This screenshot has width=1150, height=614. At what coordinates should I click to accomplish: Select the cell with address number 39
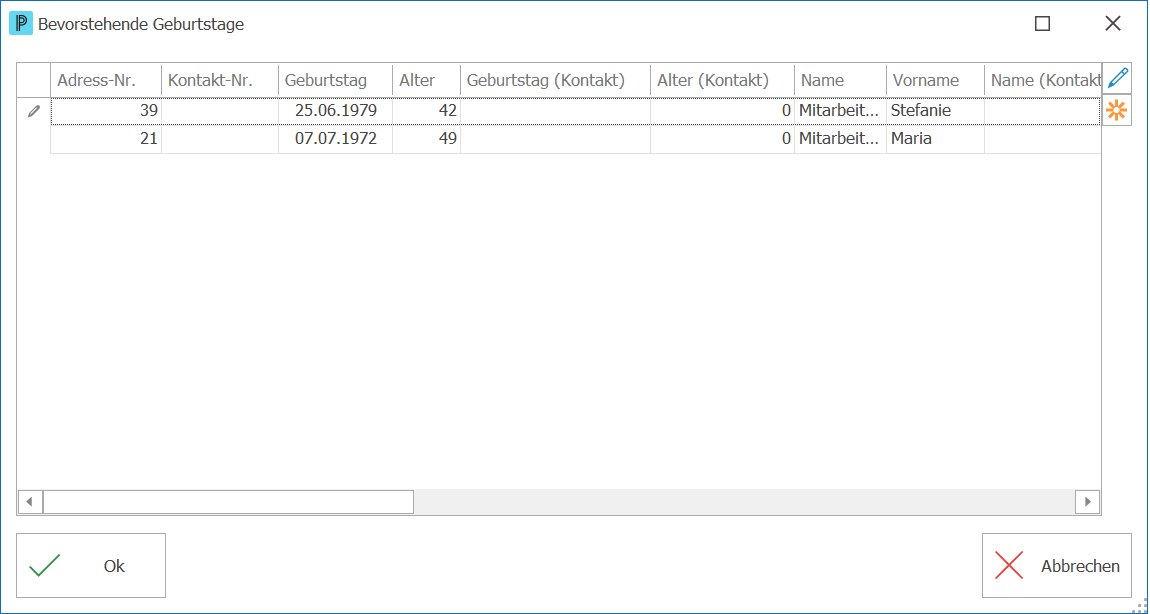tap(106, 112)
